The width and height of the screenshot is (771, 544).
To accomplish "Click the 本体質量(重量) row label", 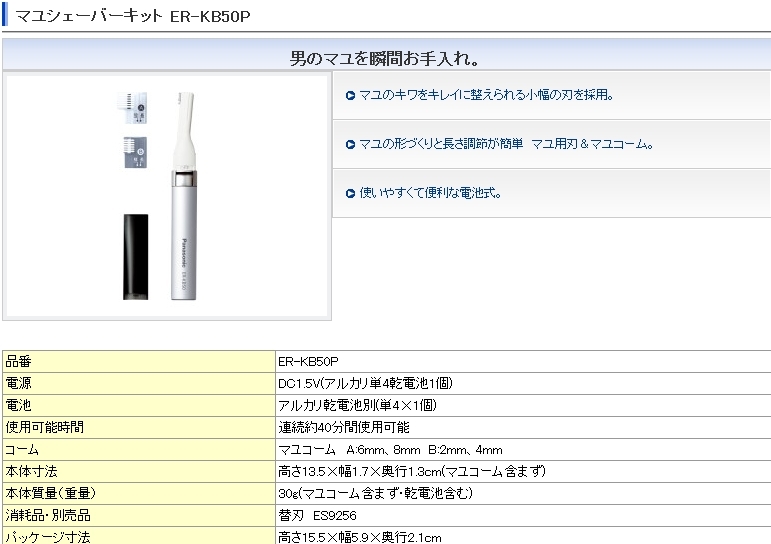I will pyautogui.click(x=51, y=493).
